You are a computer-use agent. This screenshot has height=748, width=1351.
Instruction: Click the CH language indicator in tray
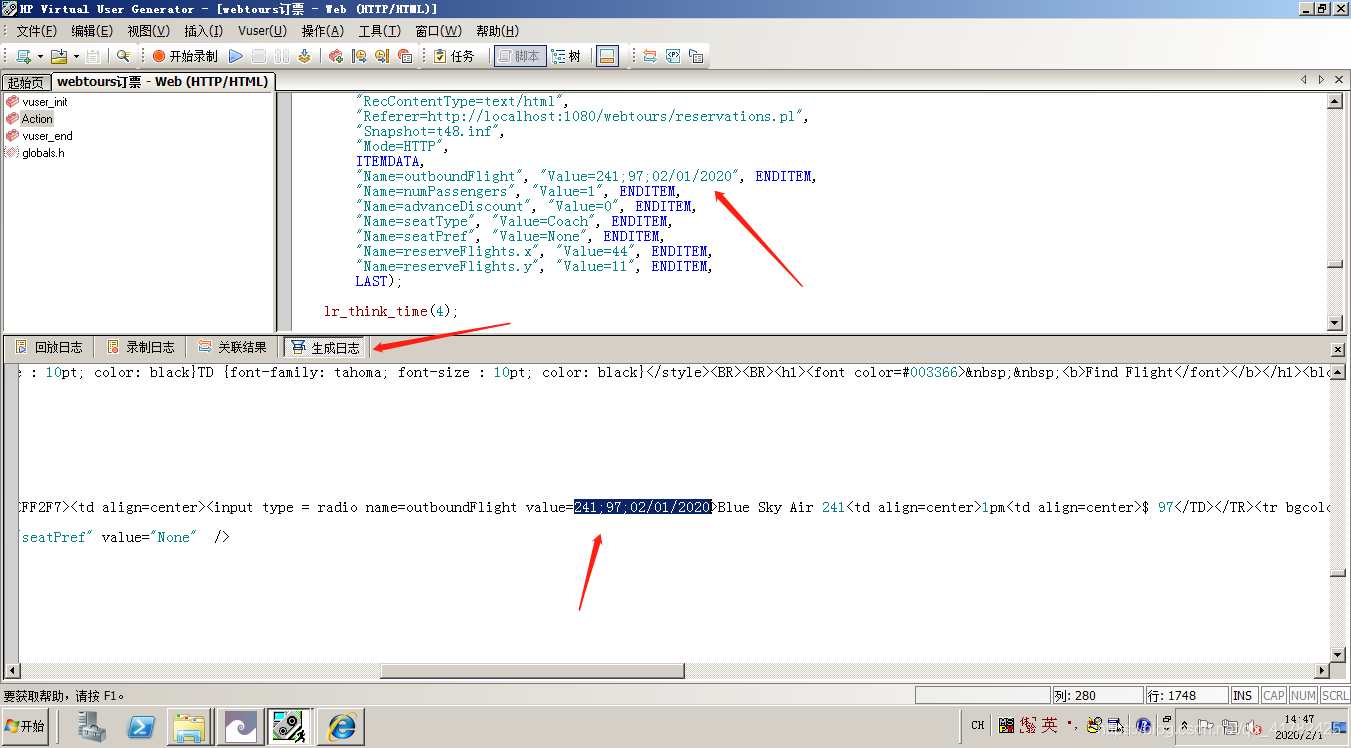(x=978, y=726)
